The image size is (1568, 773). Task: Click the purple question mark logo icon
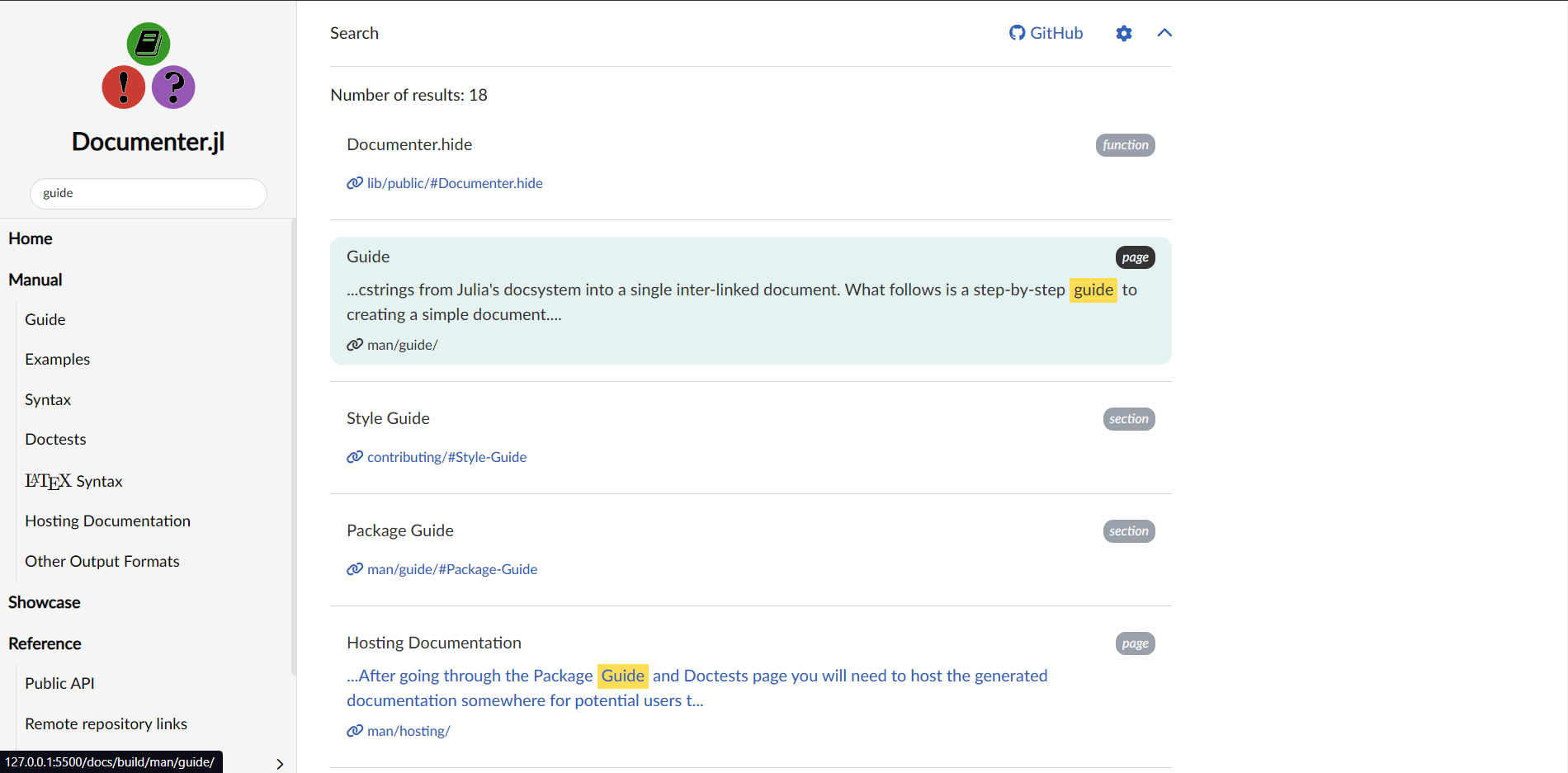click(173, 87)
